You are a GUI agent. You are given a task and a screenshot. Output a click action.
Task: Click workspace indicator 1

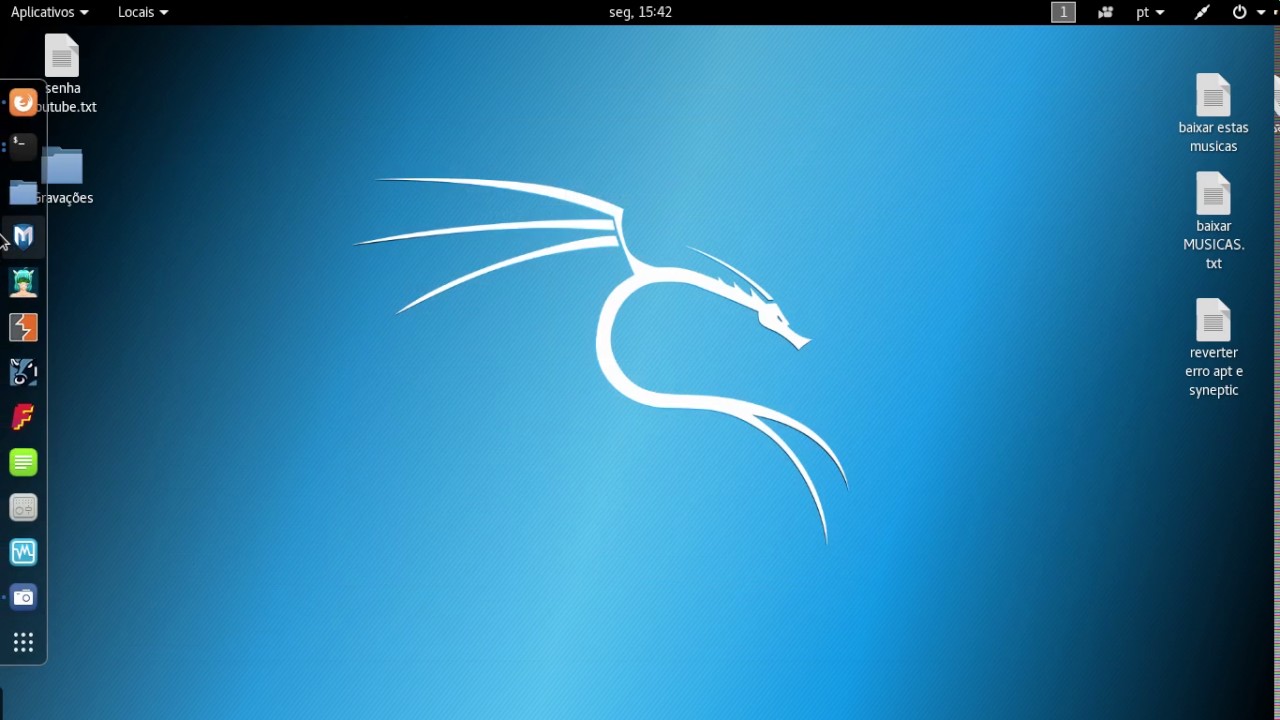[1063, 12]
